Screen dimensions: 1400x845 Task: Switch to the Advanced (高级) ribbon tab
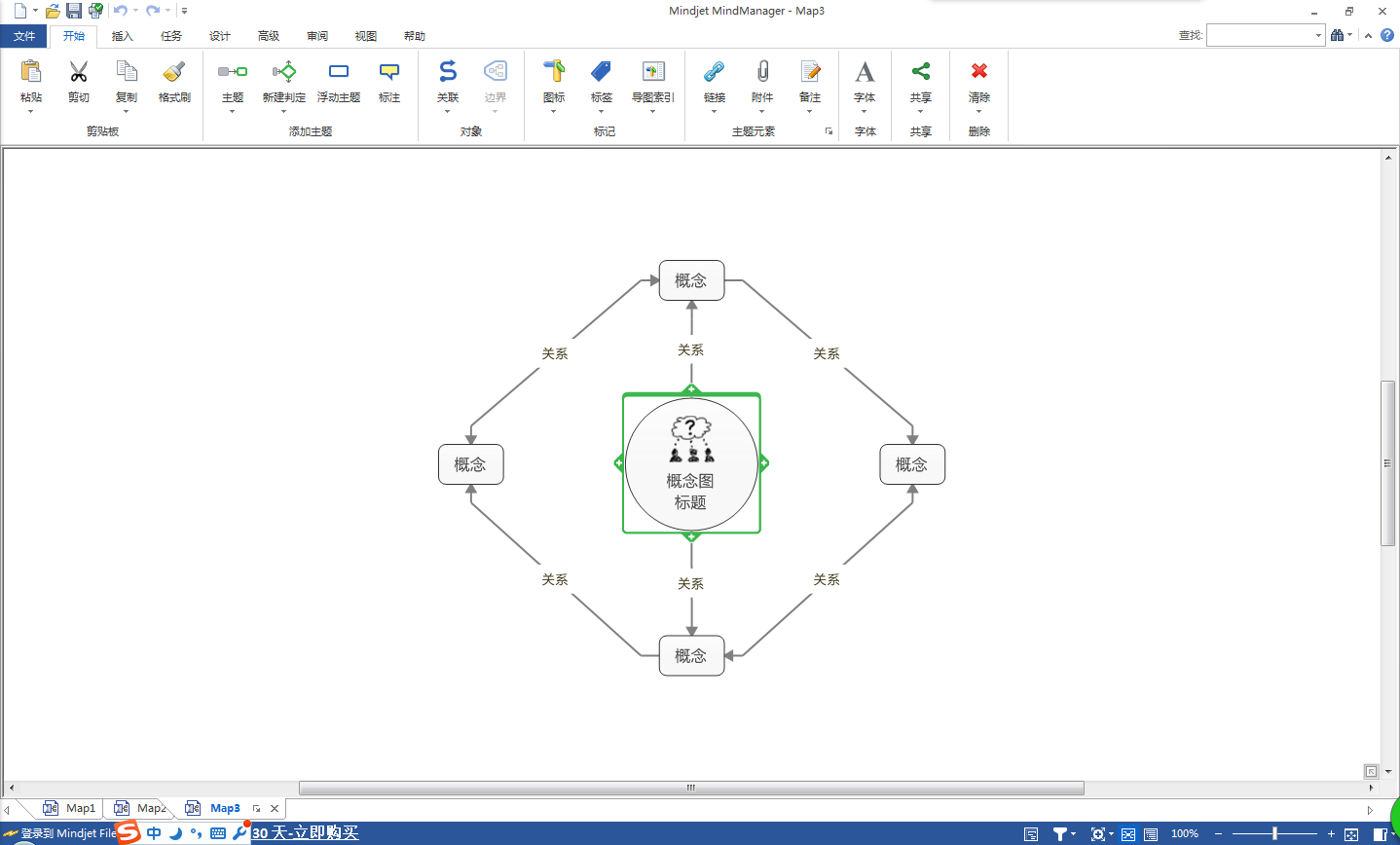click(269, 36)
